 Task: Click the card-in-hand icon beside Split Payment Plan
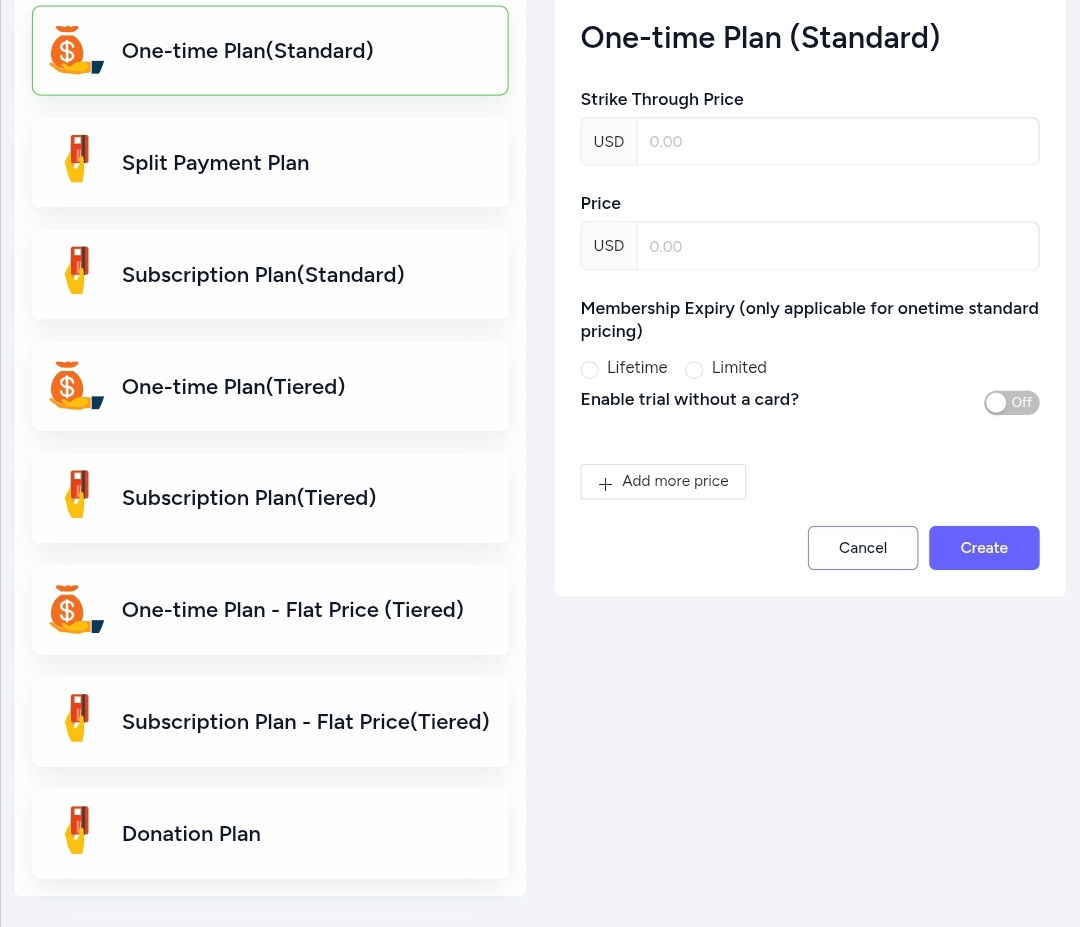point(76,158)
